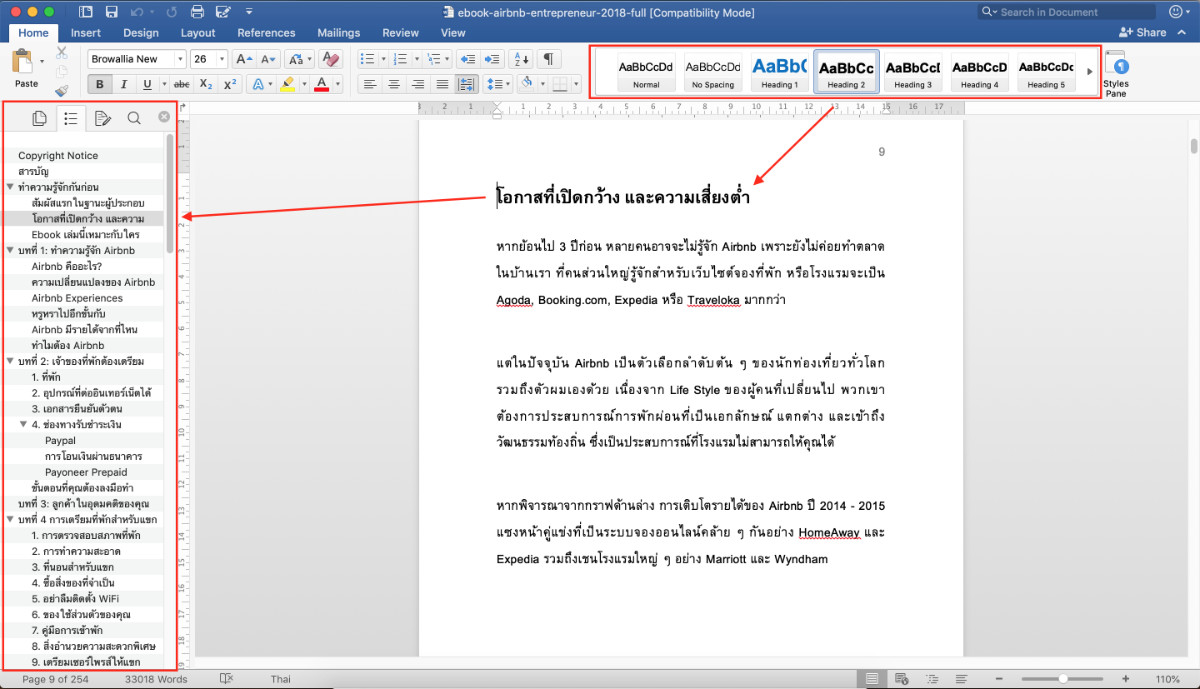
Task: Toggle show paragraph marks
Action: point(549,59)
